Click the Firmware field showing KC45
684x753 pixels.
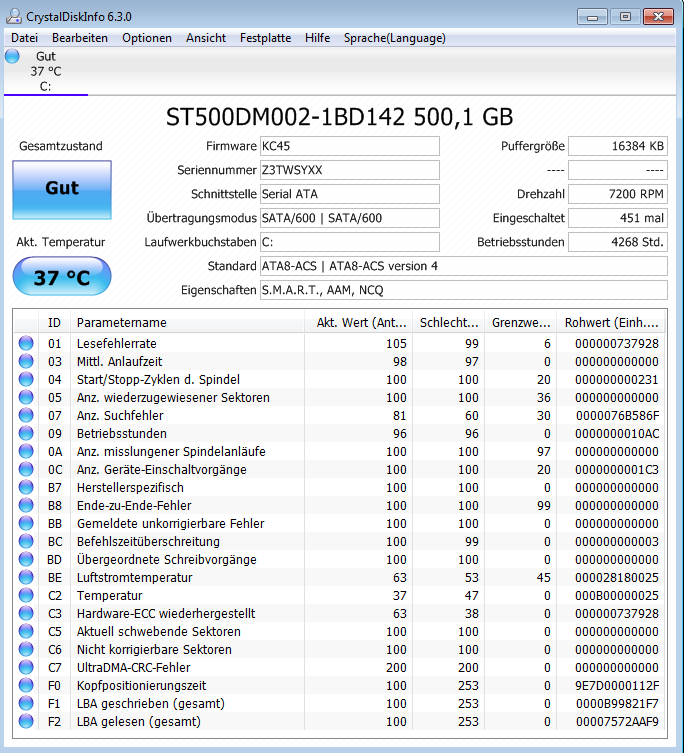[350, 146]
